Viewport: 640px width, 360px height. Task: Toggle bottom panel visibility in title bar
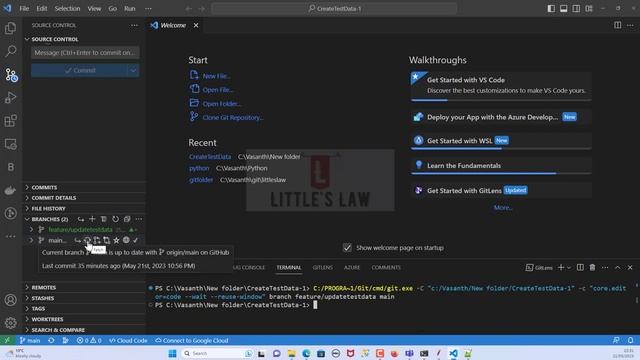[x=564, y=8]
